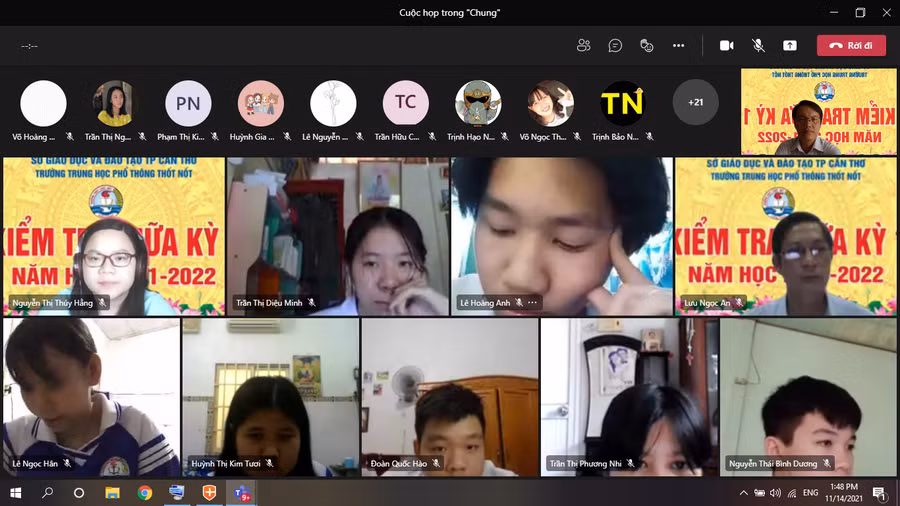Open the raise hand reactions icon

click(647, 45)
